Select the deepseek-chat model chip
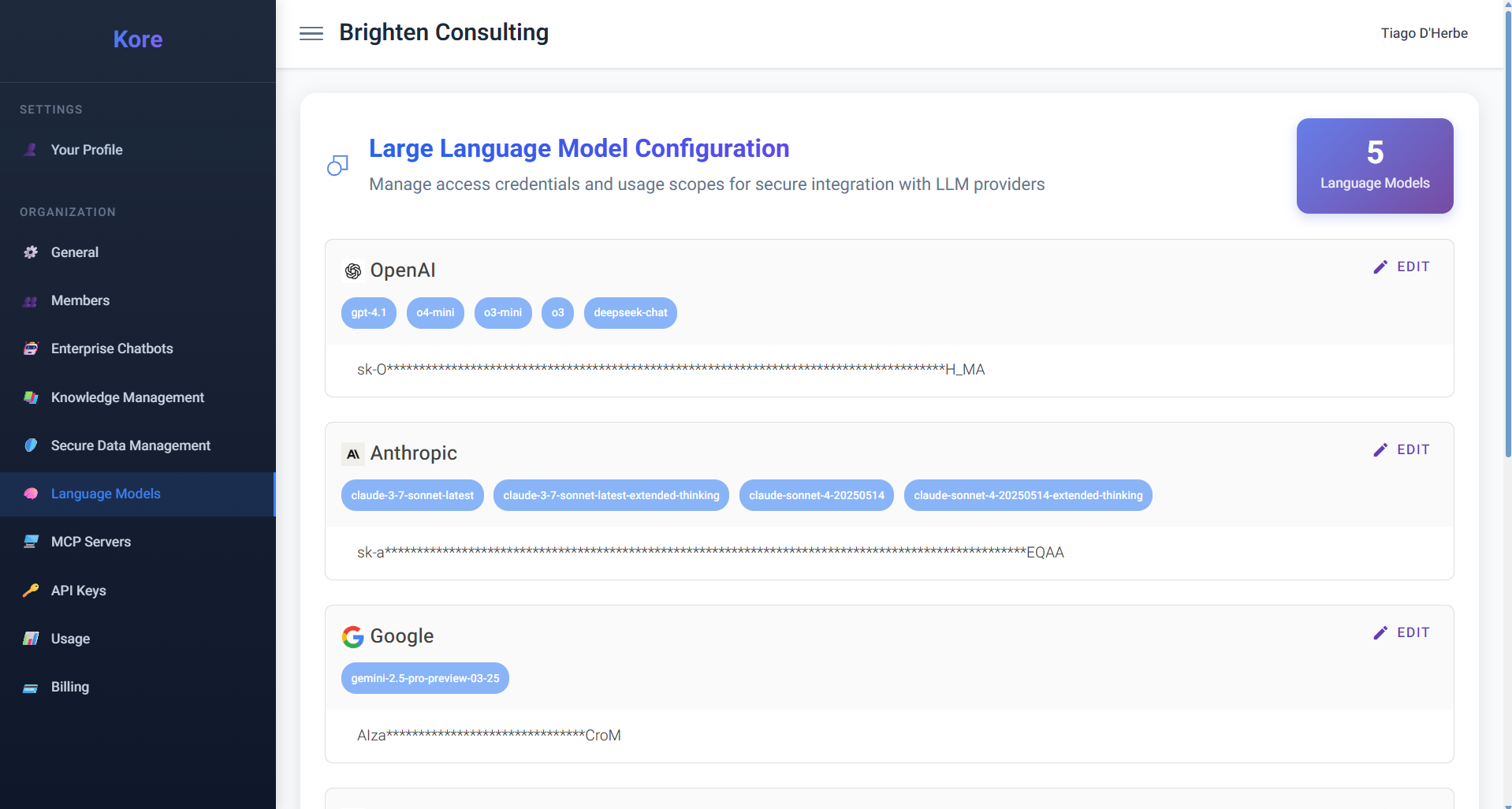The width and height of the screenshot is (1512, 809). (x=631, y=313)
